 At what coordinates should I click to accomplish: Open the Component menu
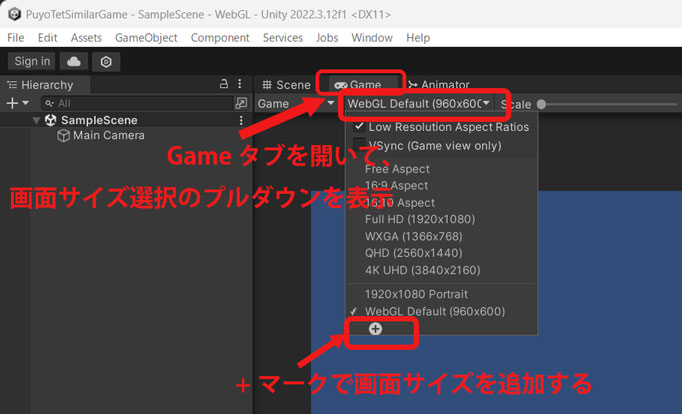pos(220,38)
